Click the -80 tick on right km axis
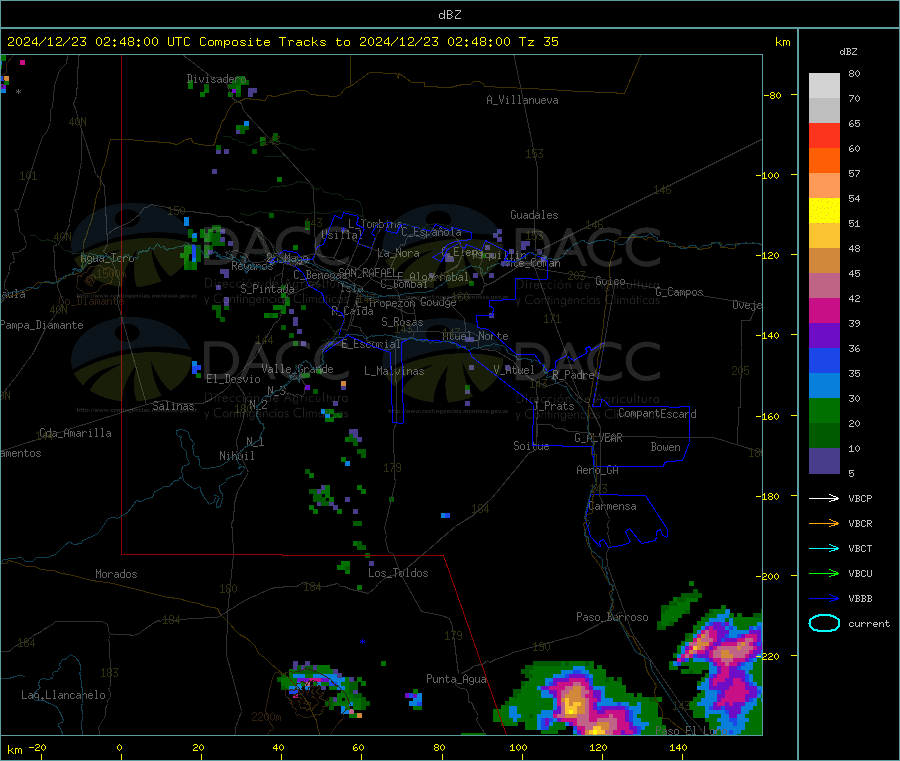Viewport: 900px width, 761px height. coord(773,95)
